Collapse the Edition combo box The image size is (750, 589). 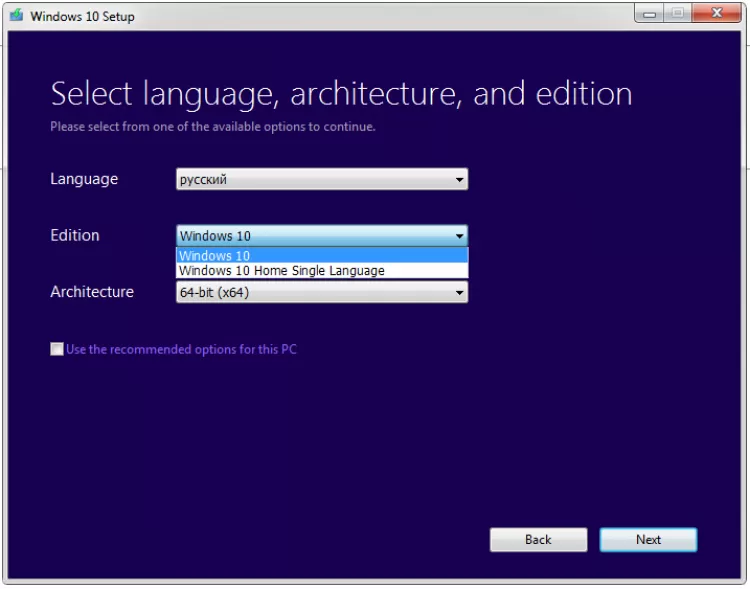[x=322, y=236]
